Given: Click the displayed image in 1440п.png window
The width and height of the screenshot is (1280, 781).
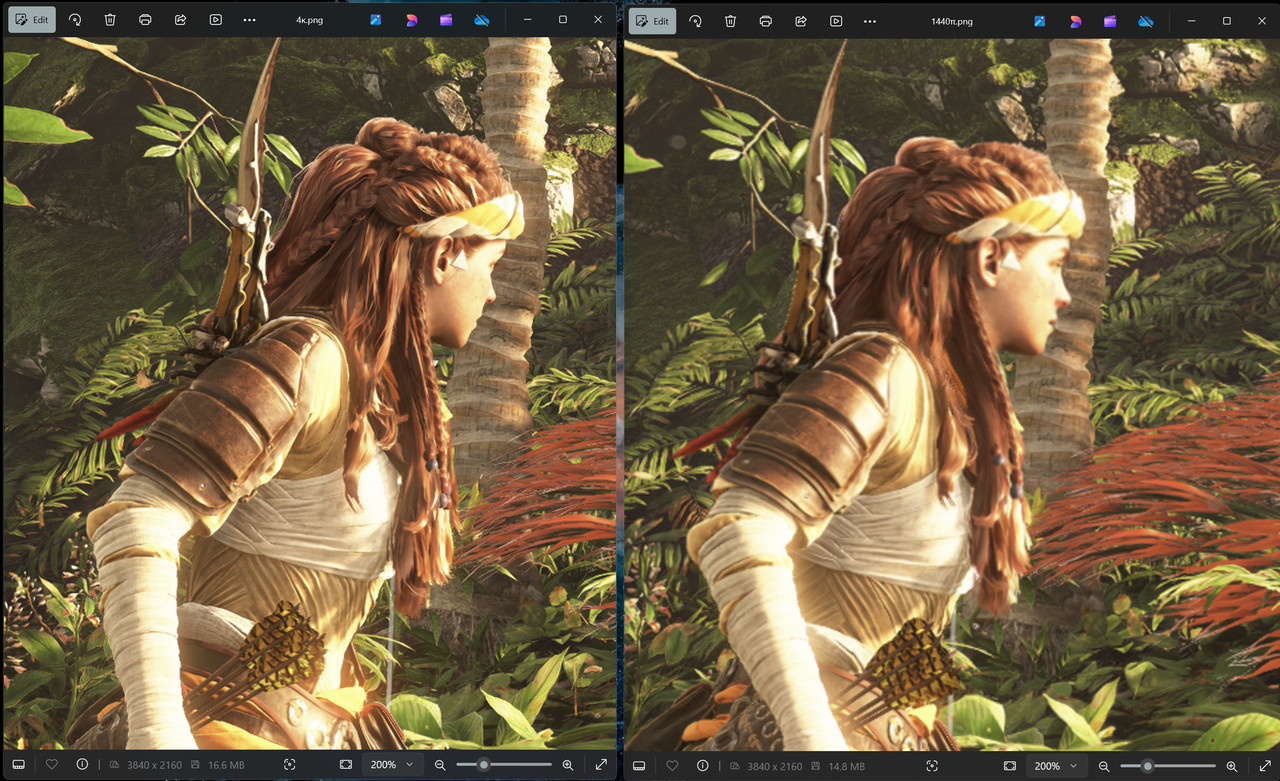Looking at the screenshot, I should tap(952, 395).
